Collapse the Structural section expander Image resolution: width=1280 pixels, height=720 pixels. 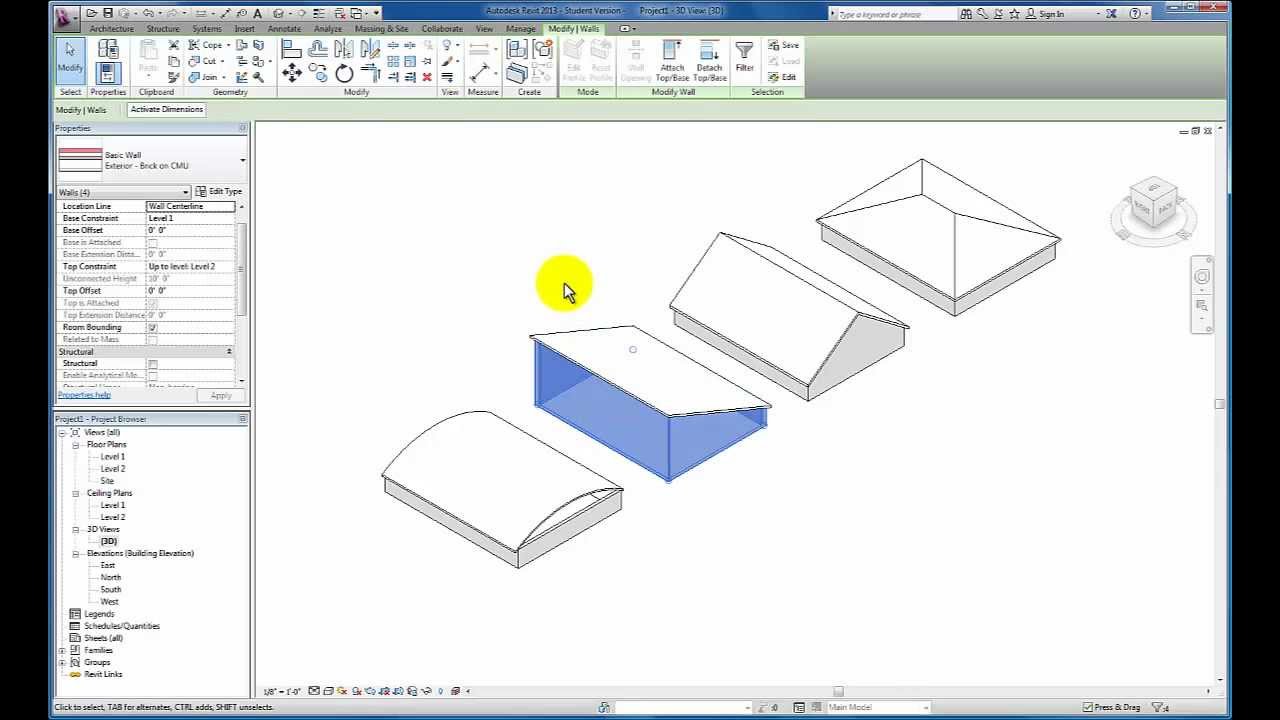pyautogui.click(x=229, y=352)
